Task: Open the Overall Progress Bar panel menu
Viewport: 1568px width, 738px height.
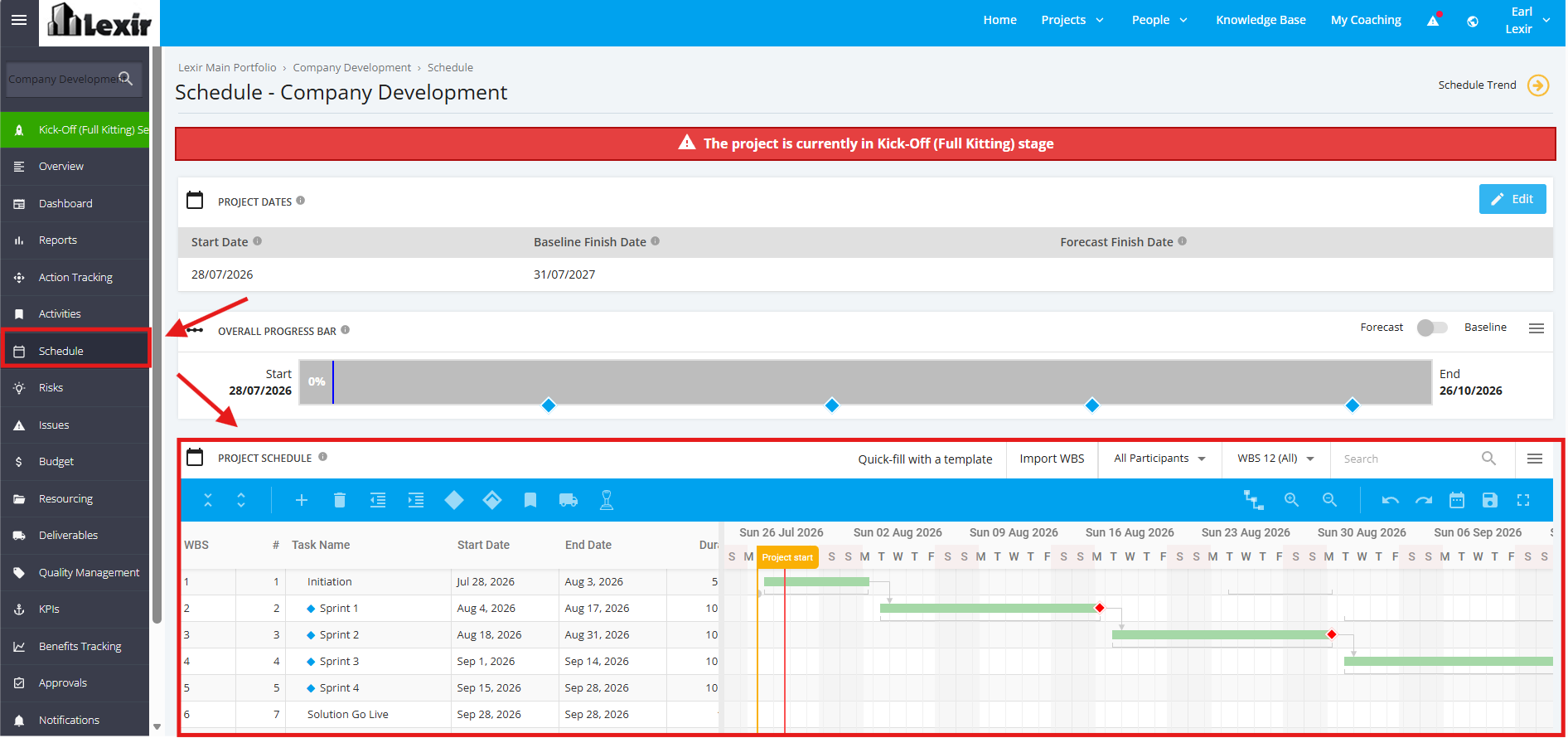Action: [x=1537, y=328]
